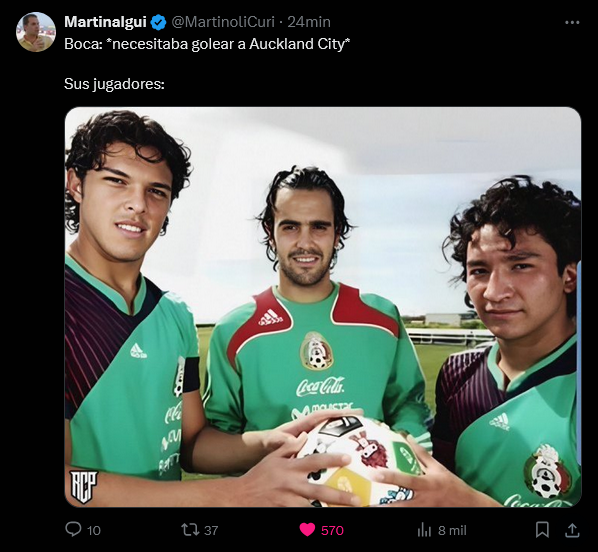Click the 24min timestamp

[309, 22]
